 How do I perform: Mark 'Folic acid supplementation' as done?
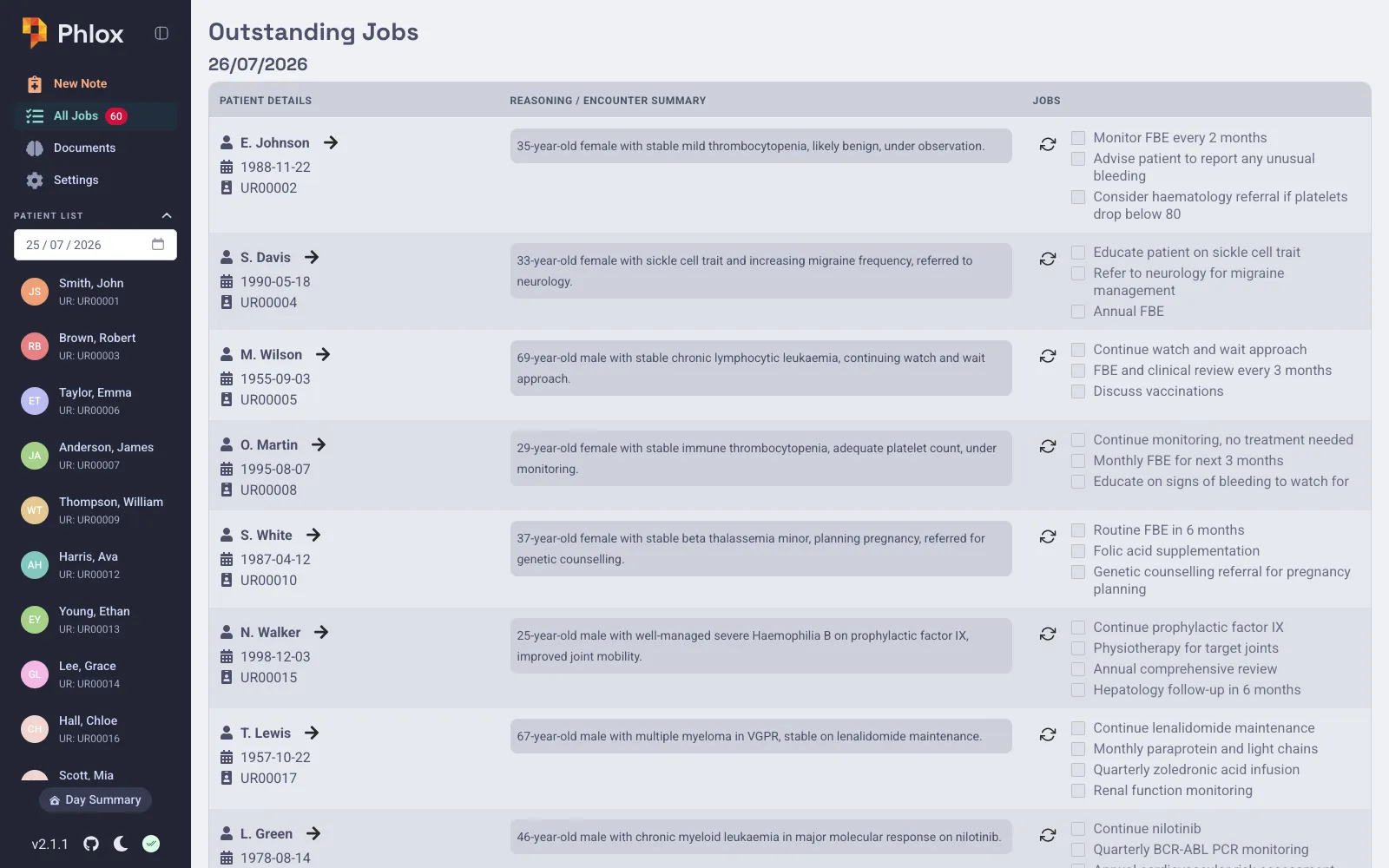pyautogui.click(x=1078, y=551)
